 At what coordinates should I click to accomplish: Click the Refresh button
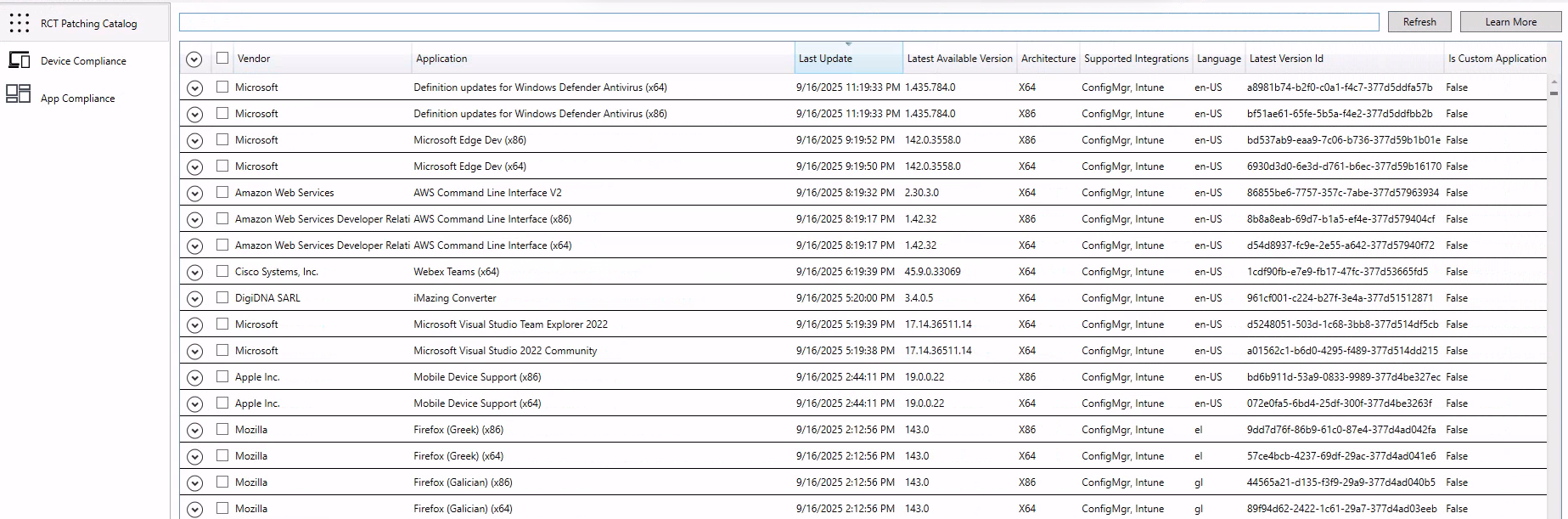1419,22
